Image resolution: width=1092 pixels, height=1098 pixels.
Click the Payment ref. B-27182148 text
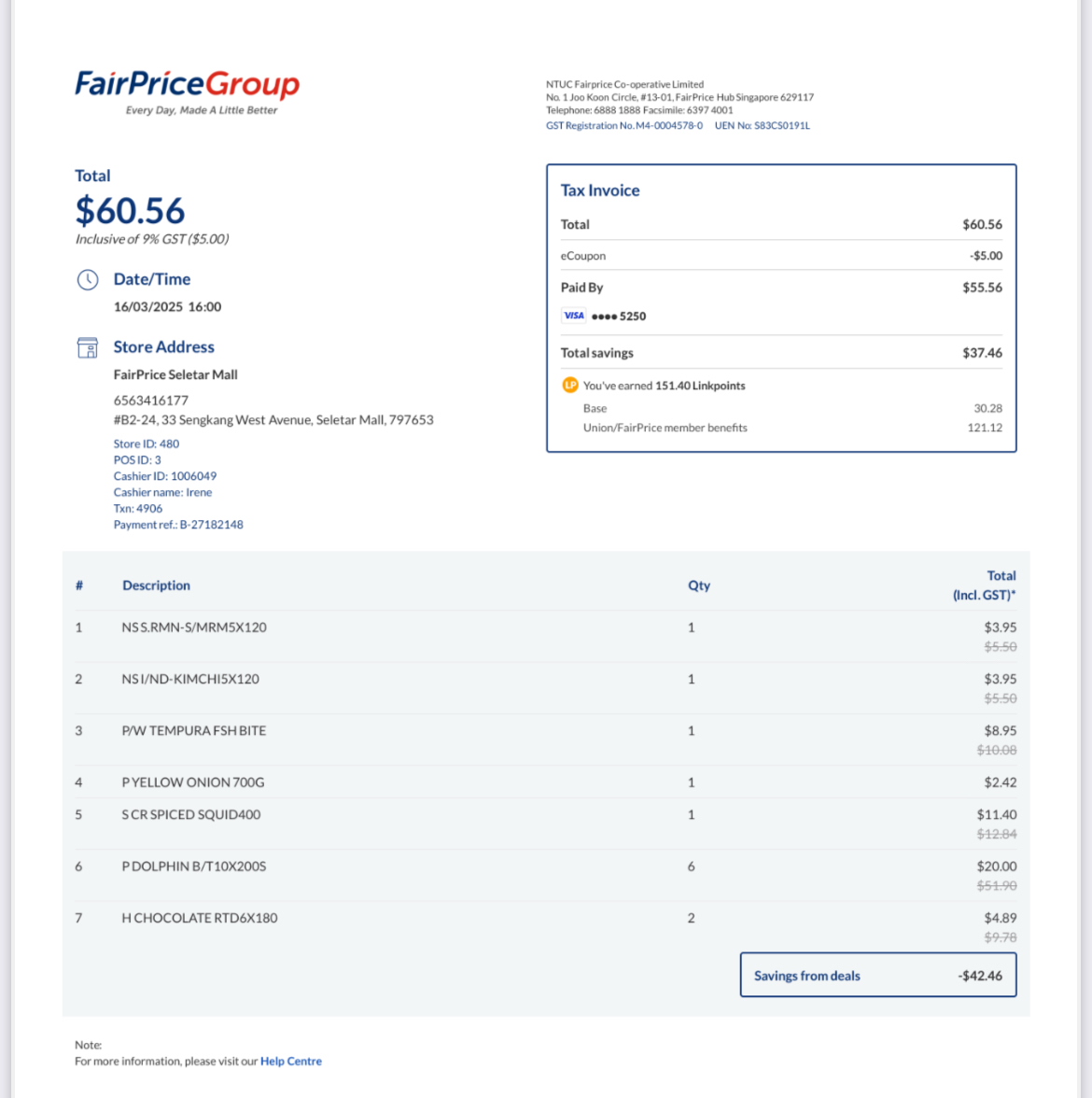pos(178,525)
